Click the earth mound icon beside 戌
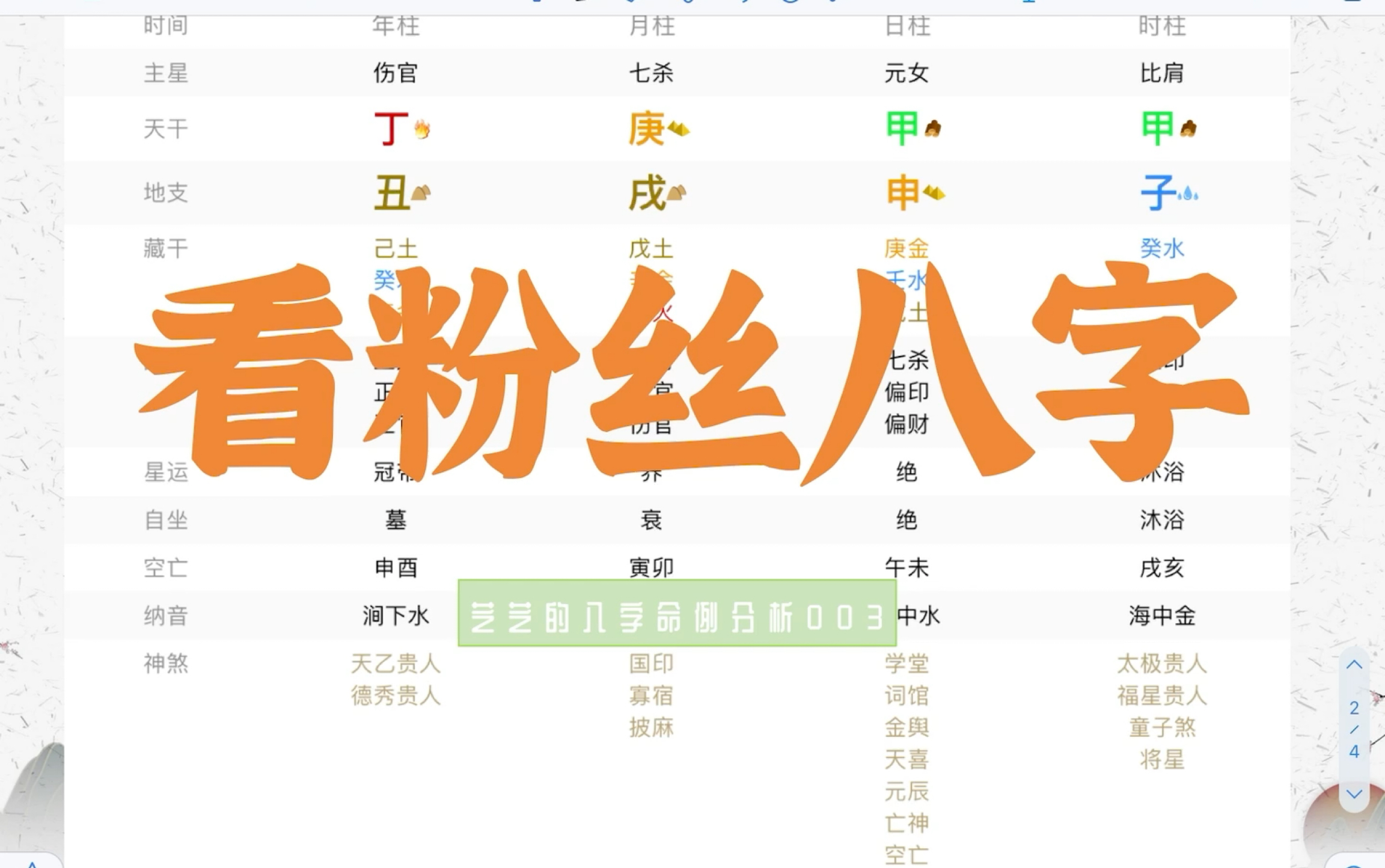 [676, 193]
